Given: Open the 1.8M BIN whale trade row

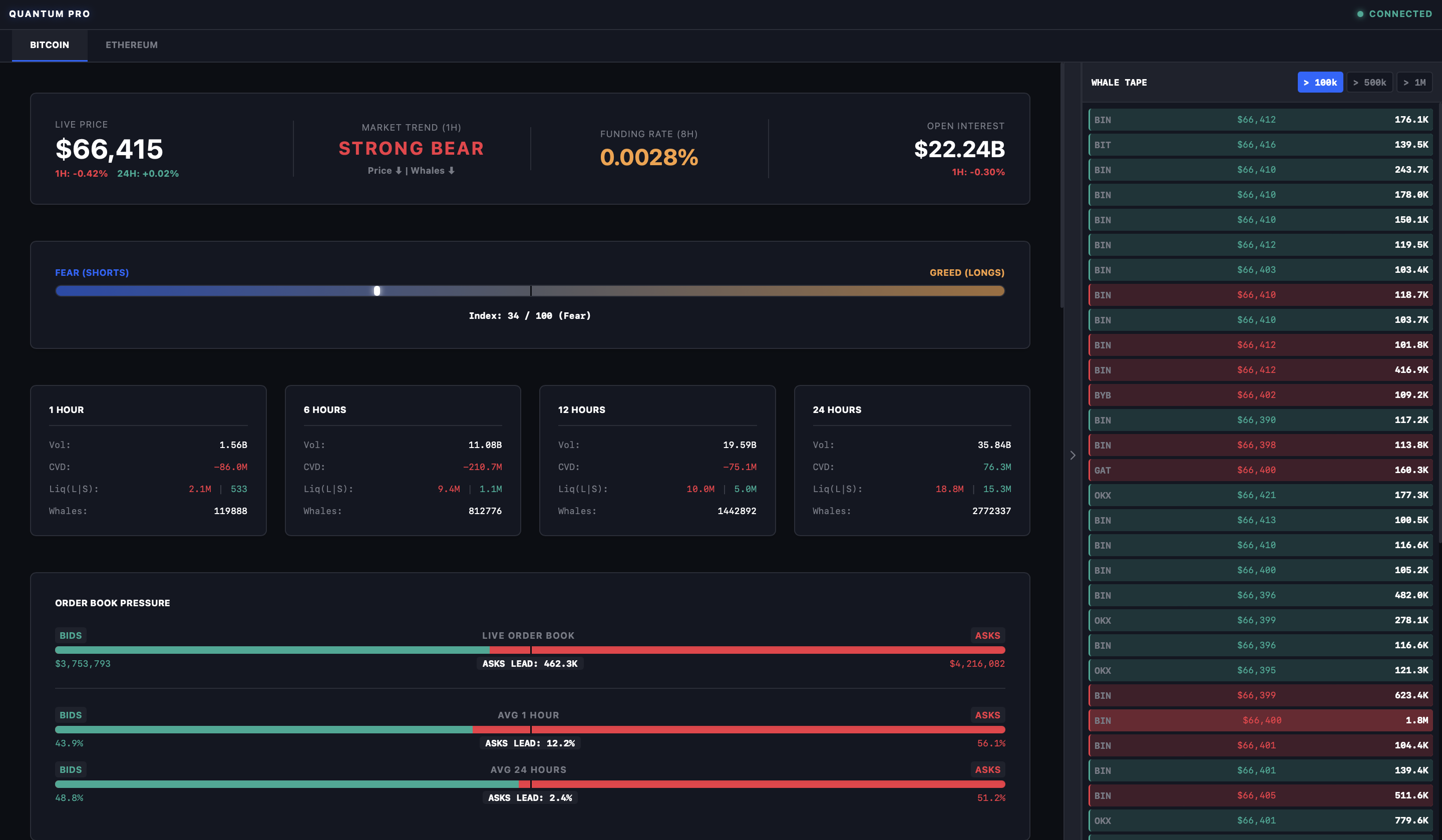Looking at the screenshot, I should pos(1261,720).
